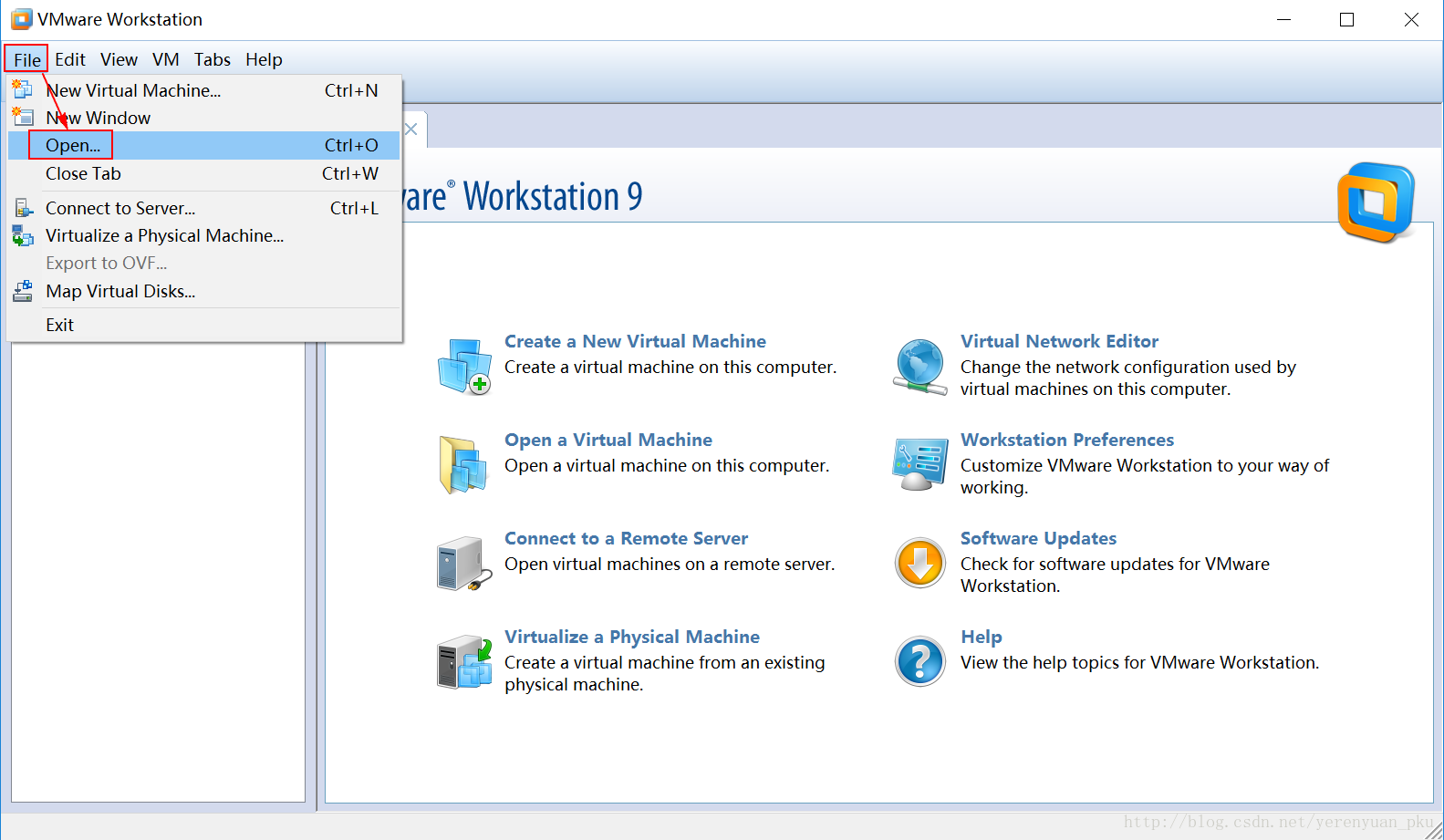Click the Software Updates link

click(x=1038, y=538)
